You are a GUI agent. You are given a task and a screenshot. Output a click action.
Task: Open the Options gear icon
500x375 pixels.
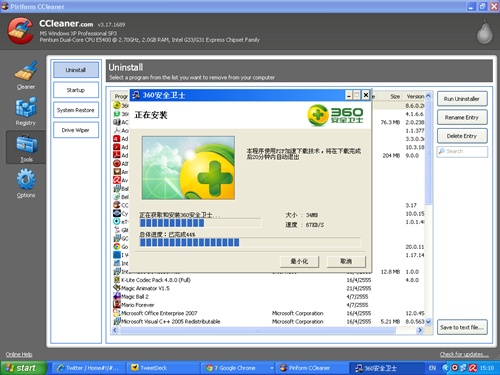tap(26, 180)
